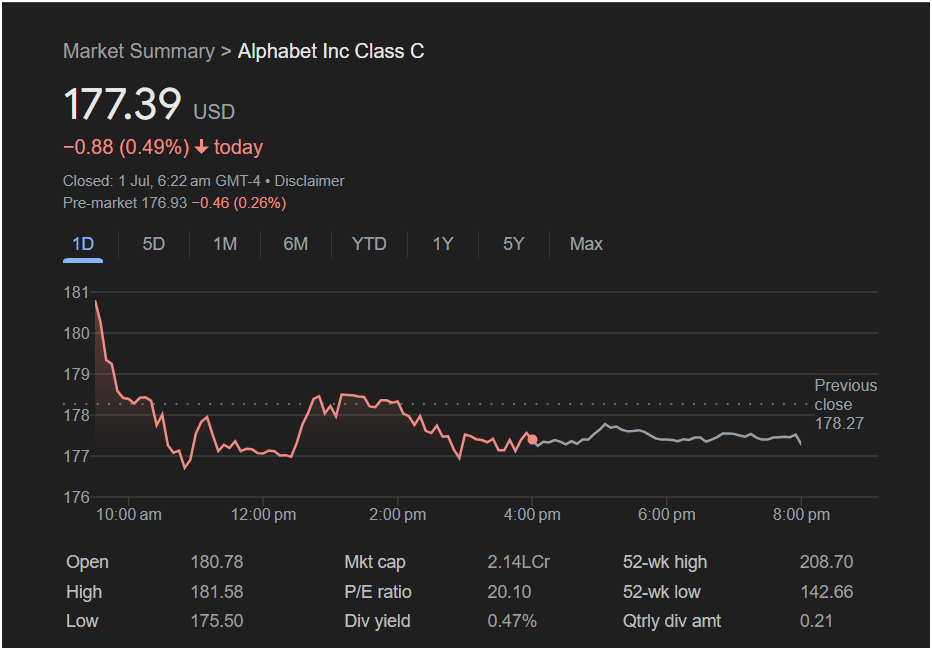The width and height of the screenshot is (932, 650).
Task: Click the Closed: 1 Jul, 6:22 am timestamp
Action: [162, 181]
